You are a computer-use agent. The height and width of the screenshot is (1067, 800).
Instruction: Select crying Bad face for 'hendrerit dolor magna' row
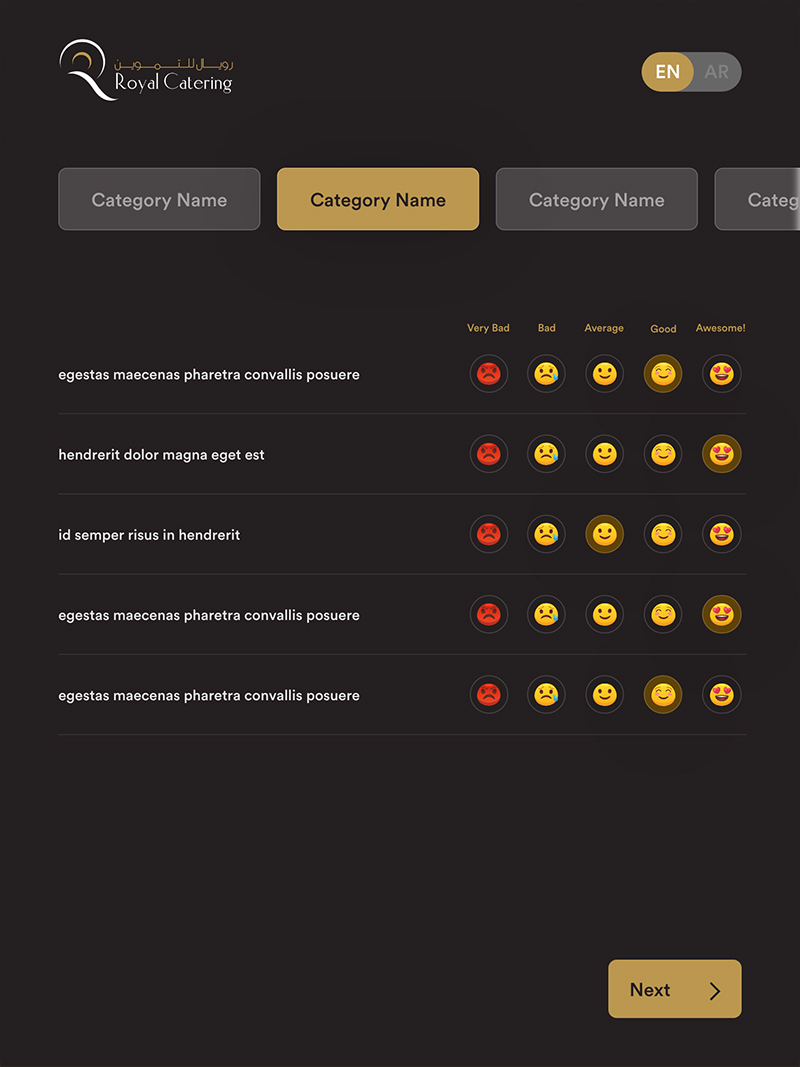[546, 454]
